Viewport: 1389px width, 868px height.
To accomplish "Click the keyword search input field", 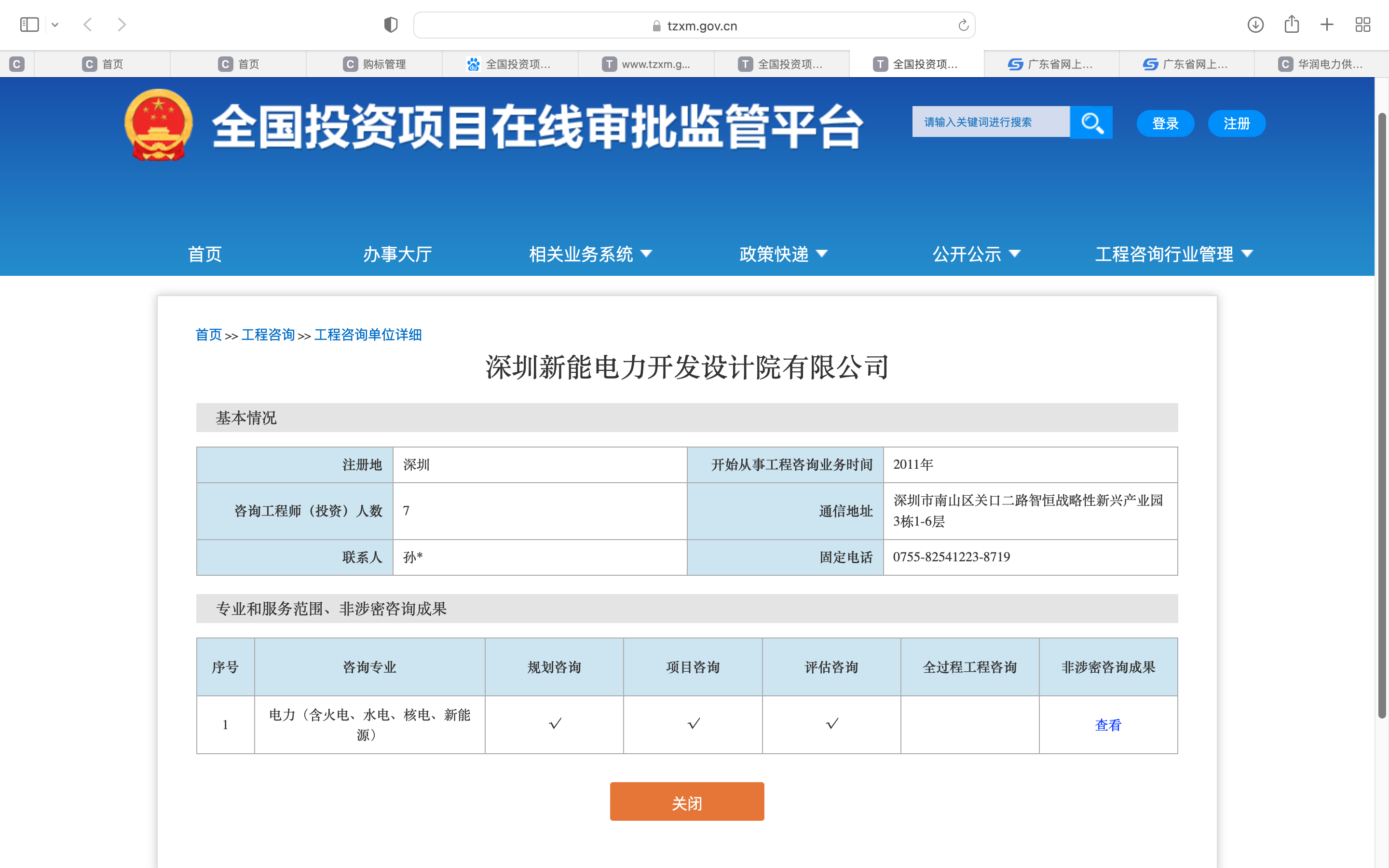I will (x=990, y=122).
